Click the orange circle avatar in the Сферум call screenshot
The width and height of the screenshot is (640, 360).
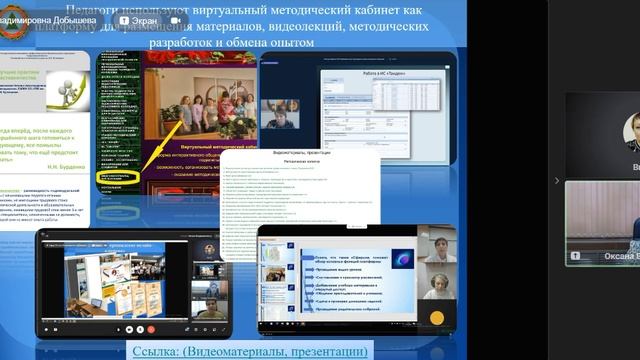coord(437,318)
